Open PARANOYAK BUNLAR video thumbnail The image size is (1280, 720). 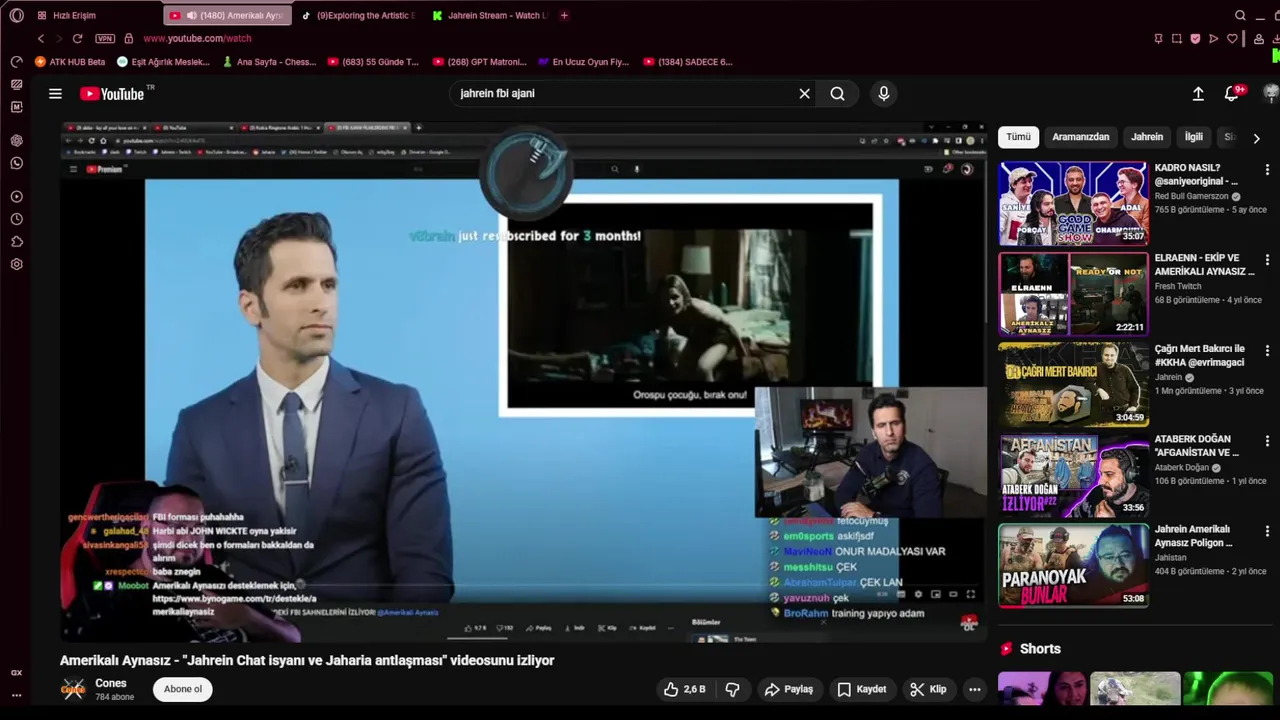coord(1073,565)
